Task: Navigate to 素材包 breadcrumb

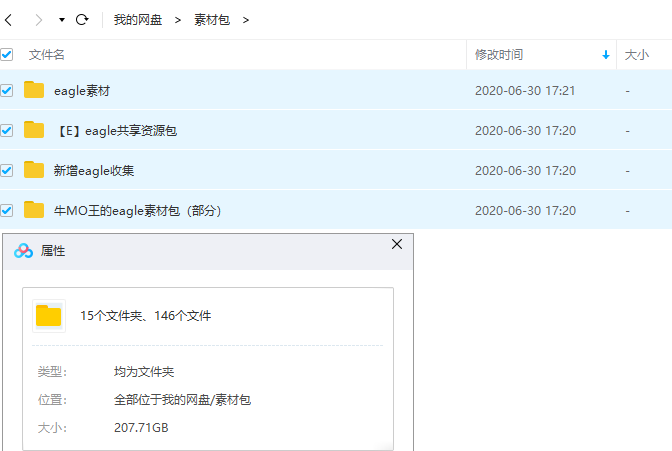Action: point(212,20)
